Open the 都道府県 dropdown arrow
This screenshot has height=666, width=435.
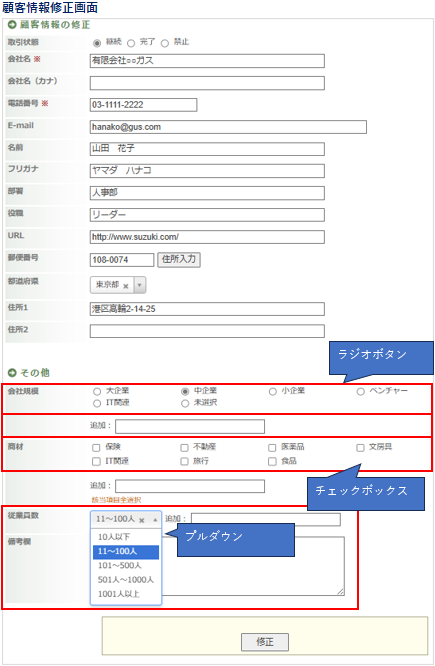pyautogui.click(x=140, y=285)
